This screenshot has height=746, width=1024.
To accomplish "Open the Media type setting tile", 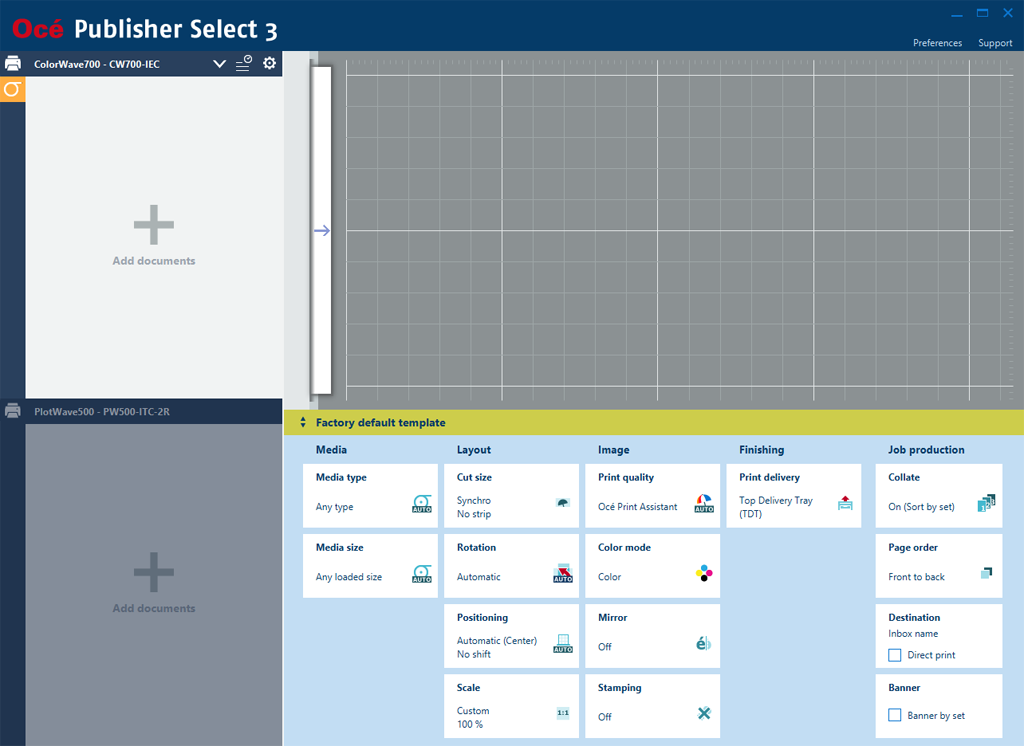I will click(x=370, y=496).
